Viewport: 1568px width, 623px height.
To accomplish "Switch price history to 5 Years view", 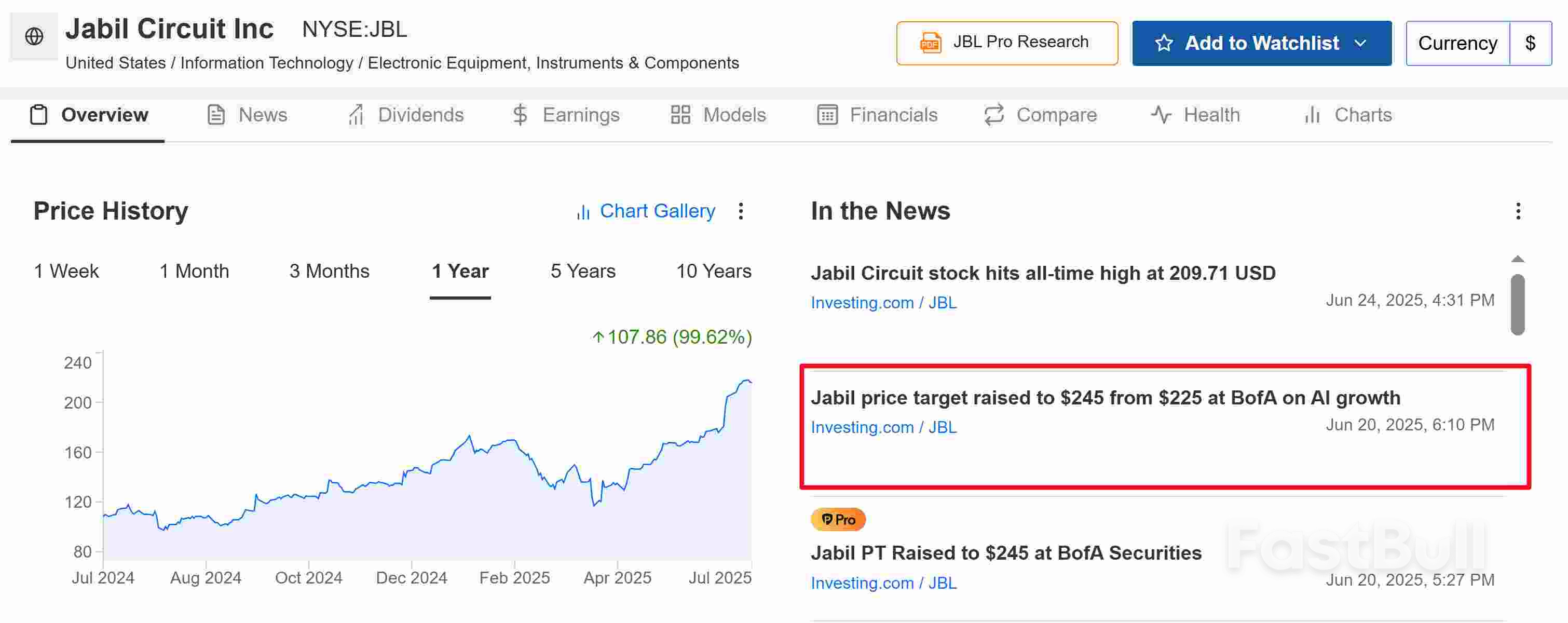I will pos(582,271).
